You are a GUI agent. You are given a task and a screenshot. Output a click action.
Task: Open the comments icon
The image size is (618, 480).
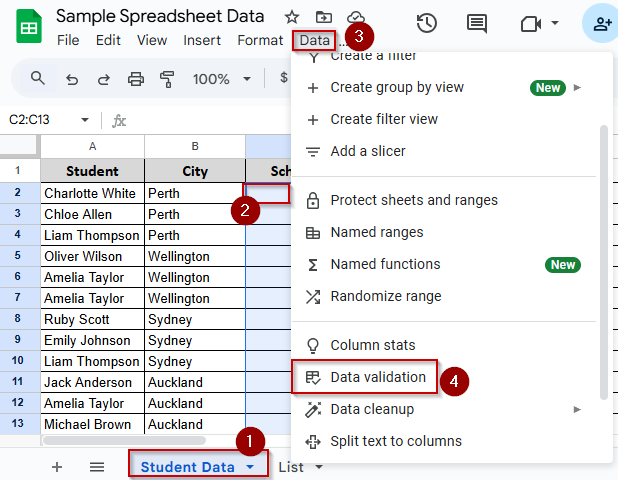click(477, 24)
